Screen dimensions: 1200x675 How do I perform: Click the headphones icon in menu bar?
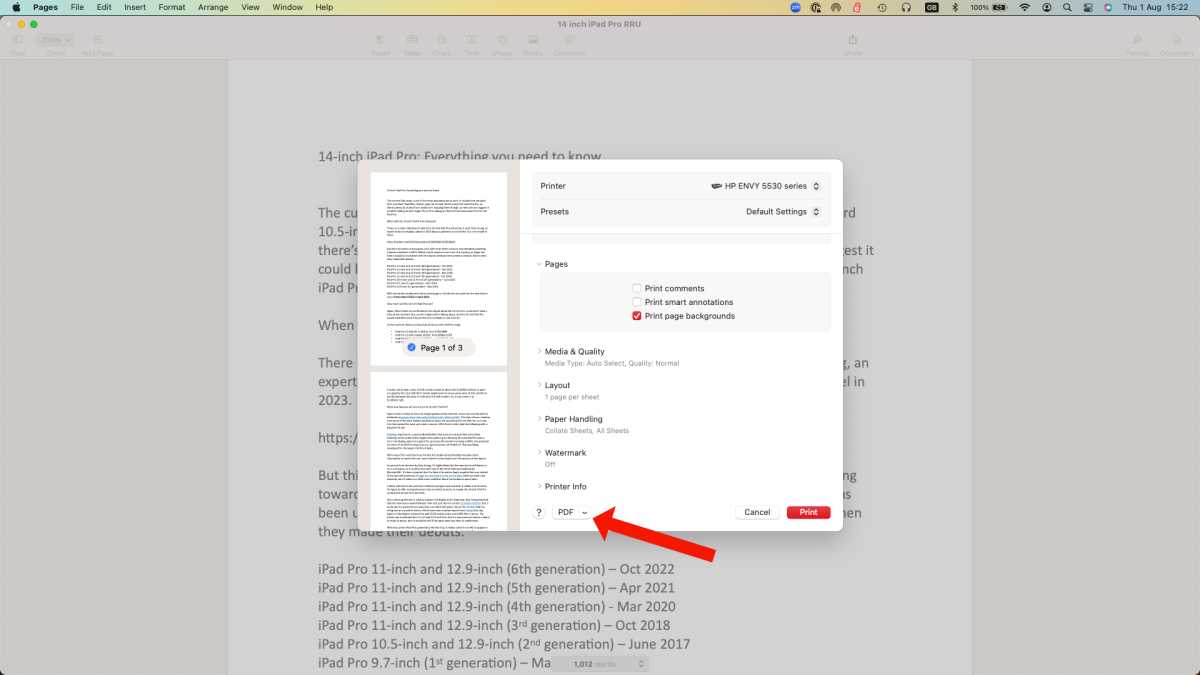pos(906,7)
